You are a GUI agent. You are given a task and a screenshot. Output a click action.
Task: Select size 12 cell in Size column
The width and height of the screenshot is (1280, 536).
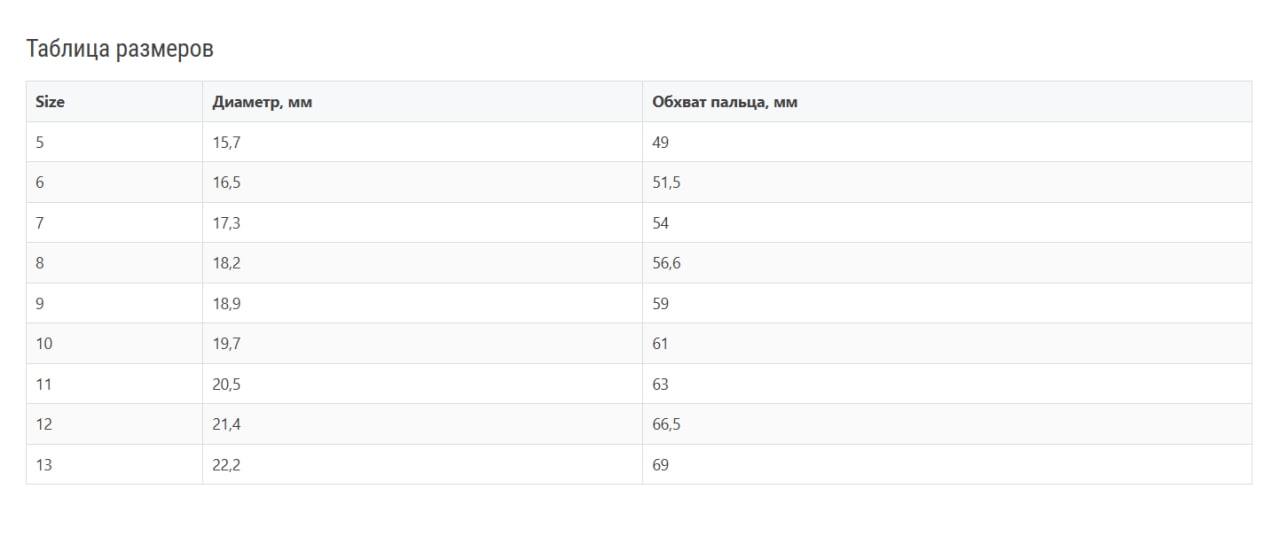pyautogui.click(x=44, y=424)
